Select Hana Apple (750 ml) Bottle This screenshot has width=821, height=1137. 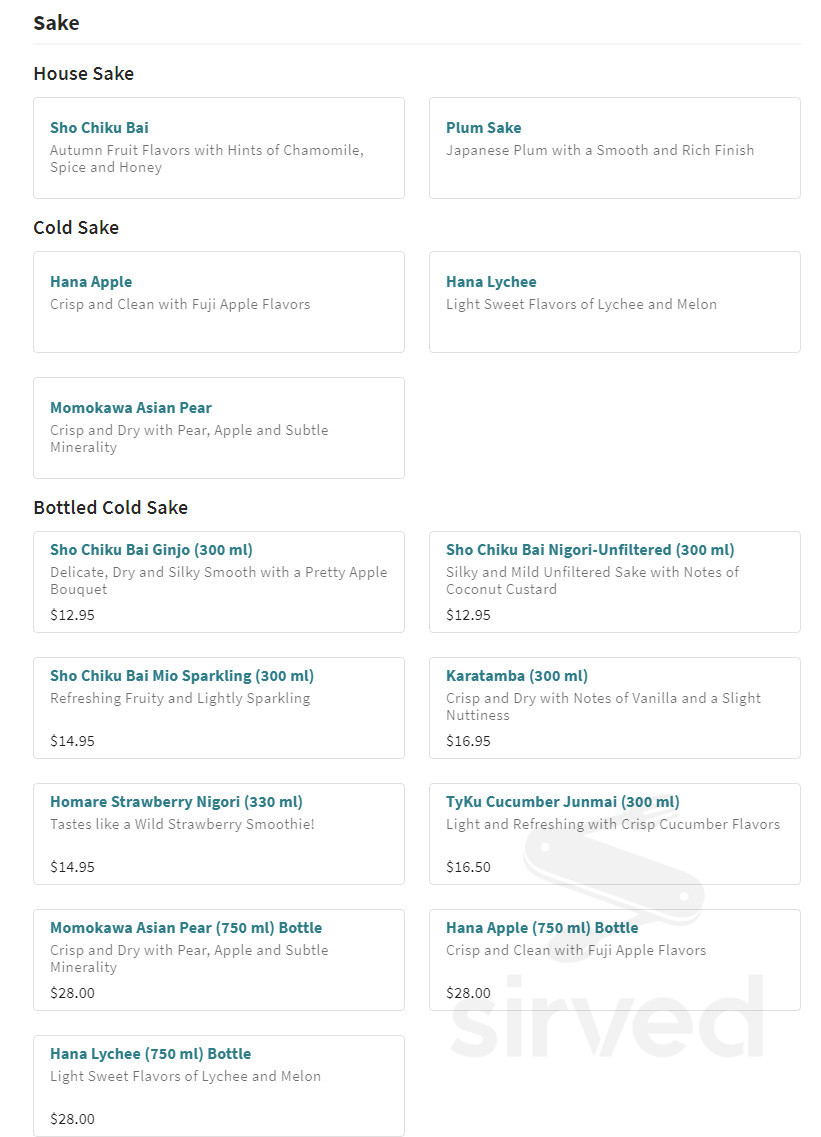(x=542, y=928)
